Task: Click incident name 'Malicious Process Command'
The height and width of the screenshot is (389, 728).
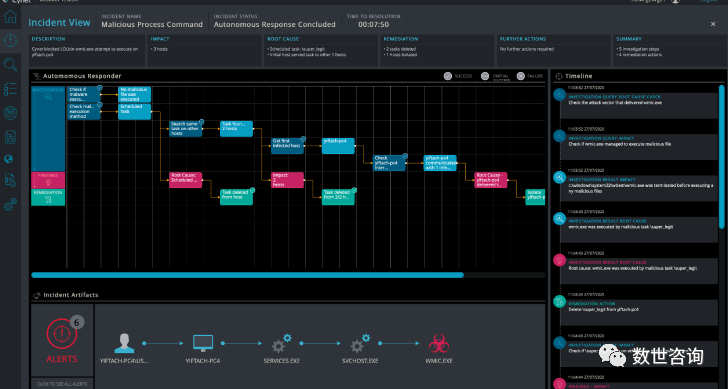Action: click(x=152, y=25)
